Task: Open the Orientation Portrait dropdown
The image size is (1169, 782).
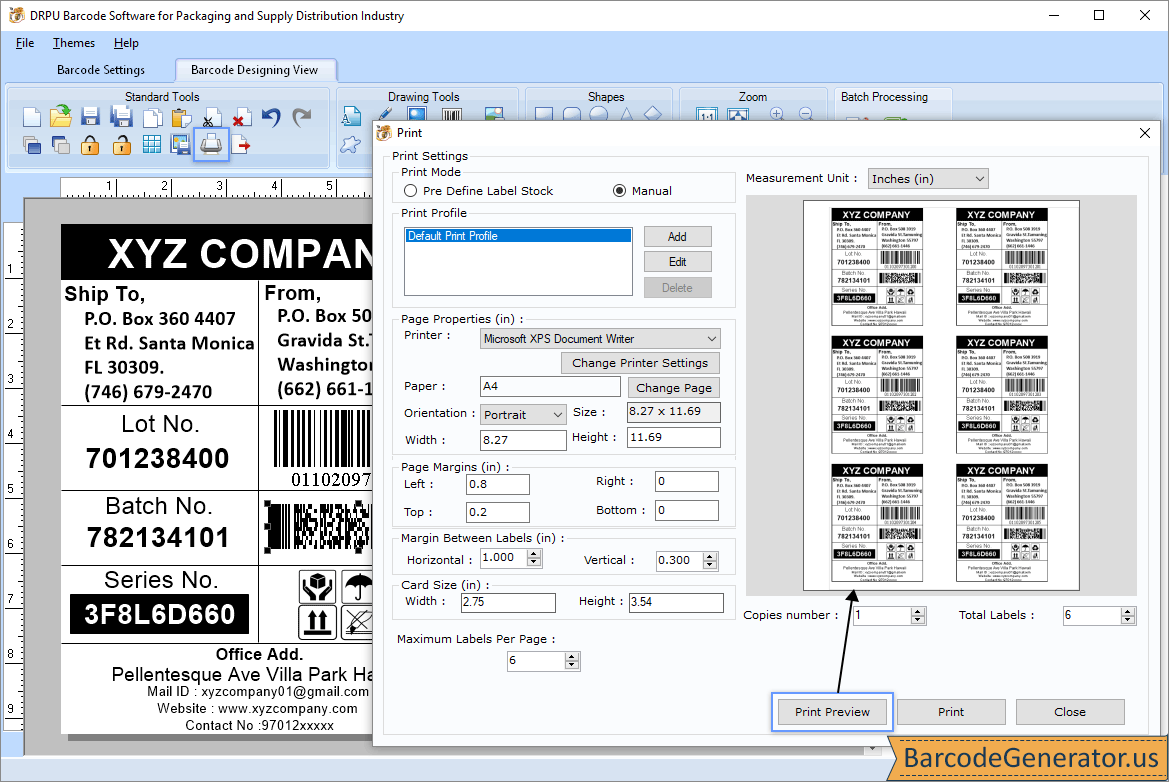Action: tap(523, 414)
